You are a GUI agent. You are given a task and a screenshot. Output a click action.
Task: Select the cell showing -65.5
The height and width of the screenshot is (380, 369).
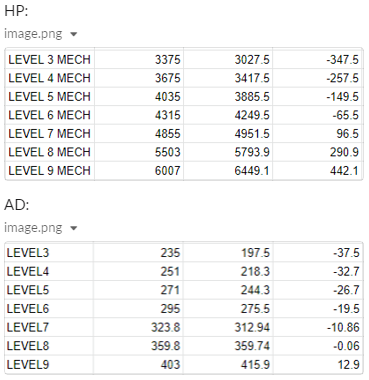pyautogui.click(x=317, y=115)
